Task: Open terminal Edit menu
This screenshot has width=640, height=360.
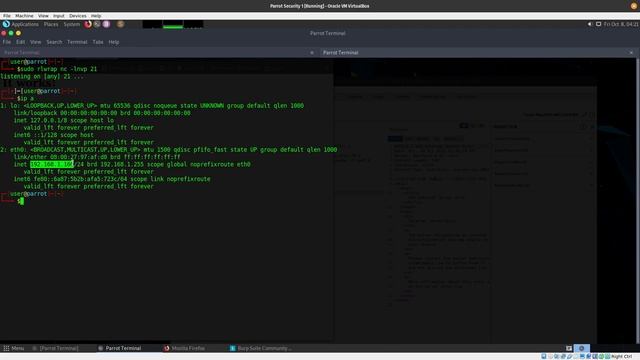Action: [x=20, y=42]
